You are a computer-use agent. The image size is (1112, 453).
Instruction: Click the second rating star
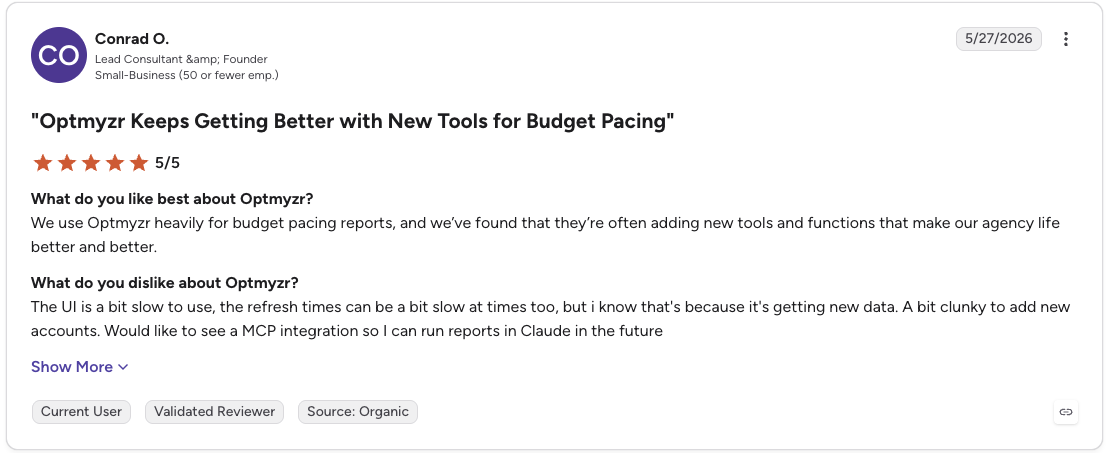click(x=67, y=163)
